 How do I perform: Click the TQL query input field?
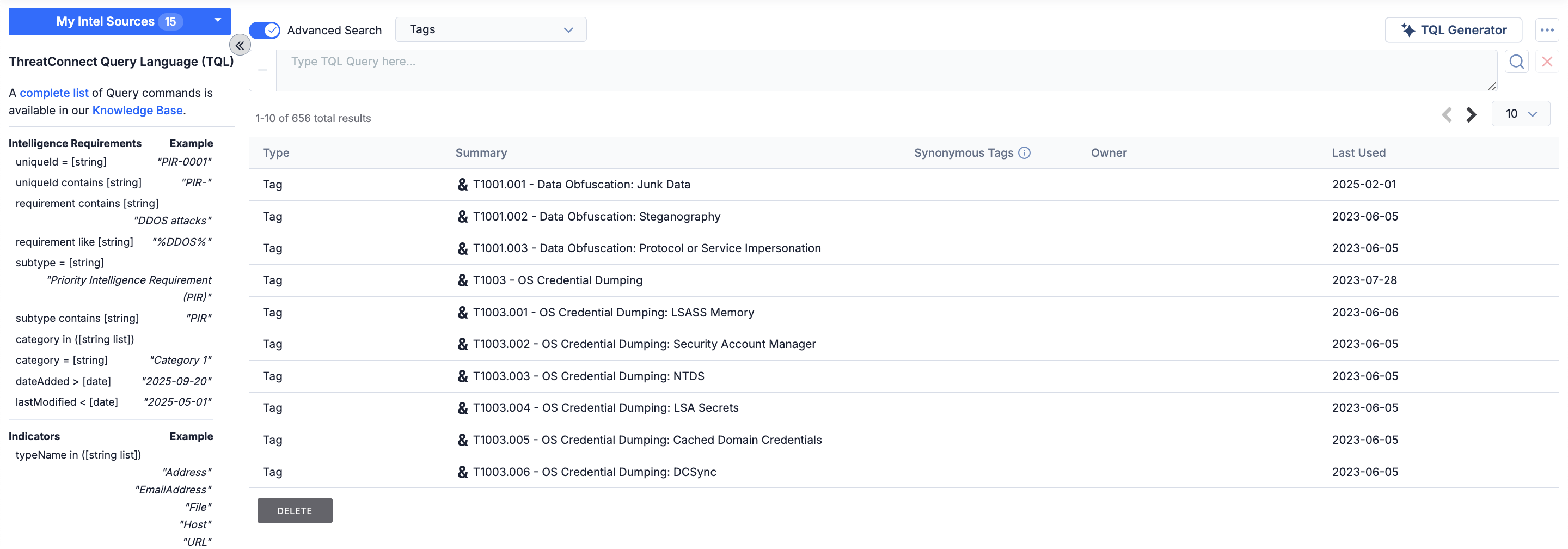coord(887,71)
